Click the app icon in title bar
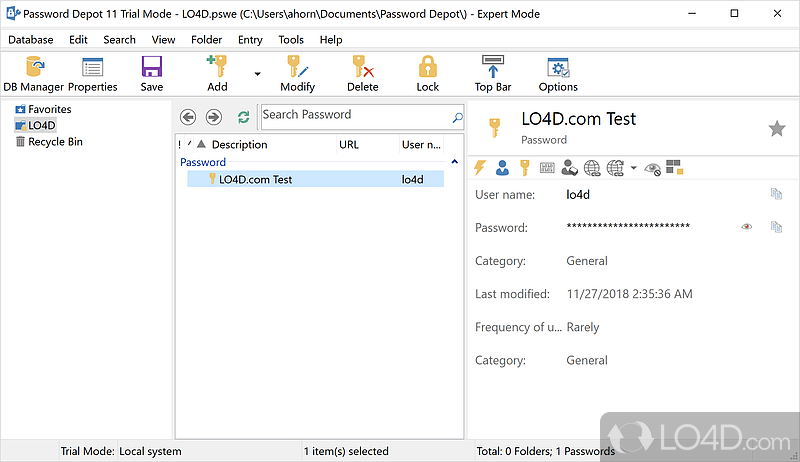The image size is (800, 462). tap(13, 13)
